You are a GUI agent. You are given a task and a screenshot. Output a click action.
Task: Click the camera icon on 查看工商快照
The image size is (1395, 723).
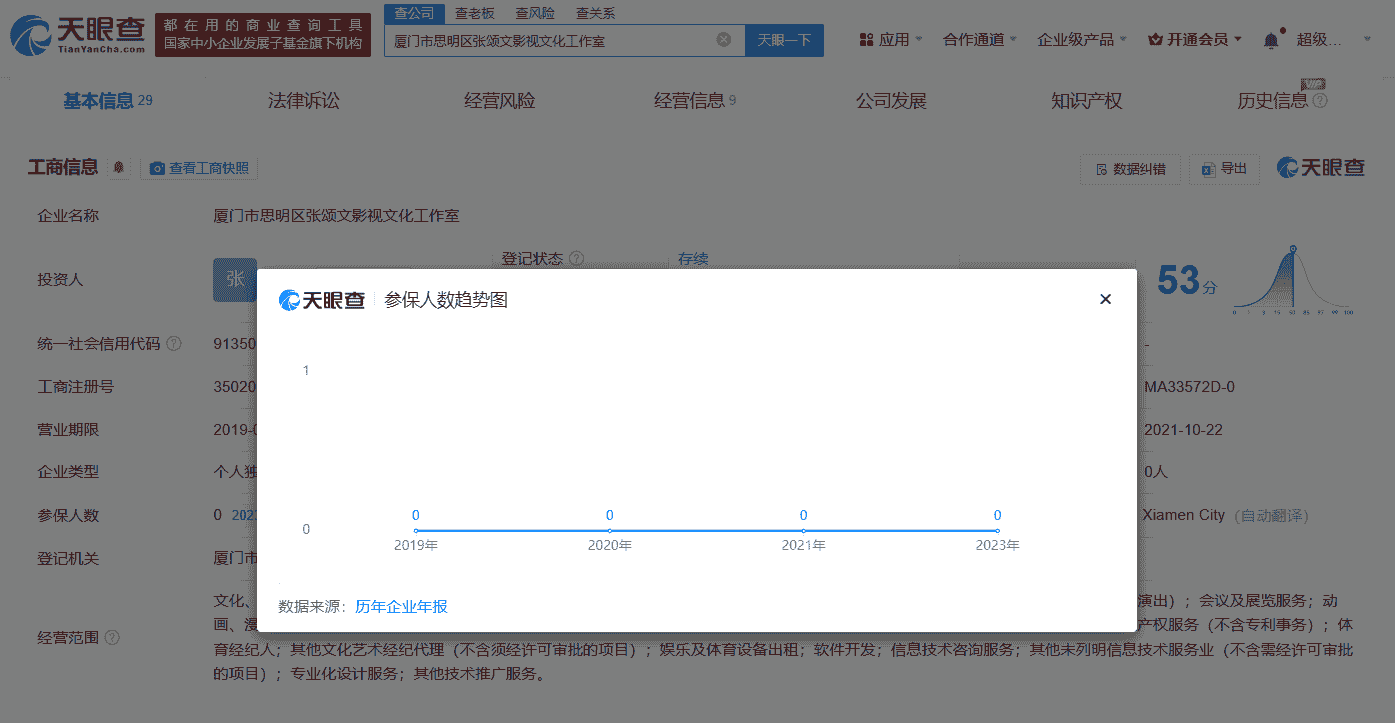tap(157, 169)
